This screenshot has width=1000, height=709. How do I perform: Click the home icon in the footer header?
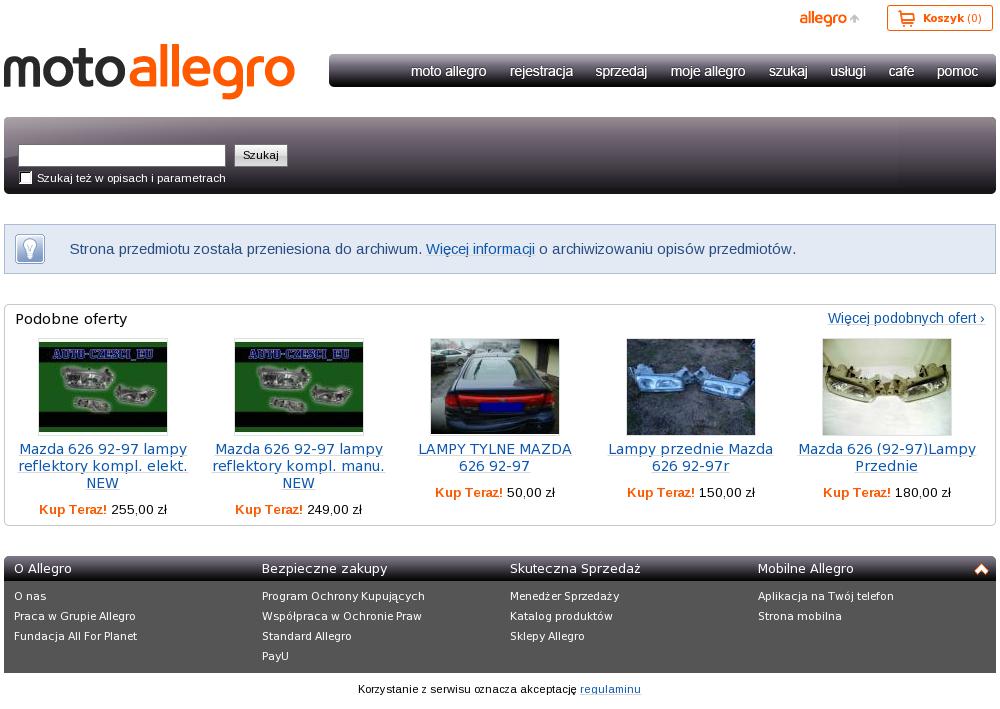(981, 569)
